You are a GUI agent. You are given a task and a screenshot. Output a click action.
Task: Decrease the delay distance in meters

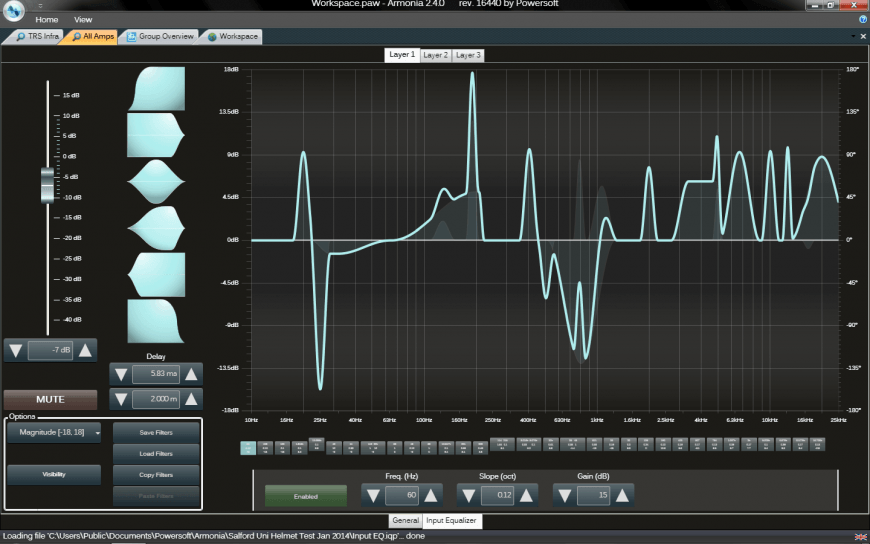click(120, 399)
